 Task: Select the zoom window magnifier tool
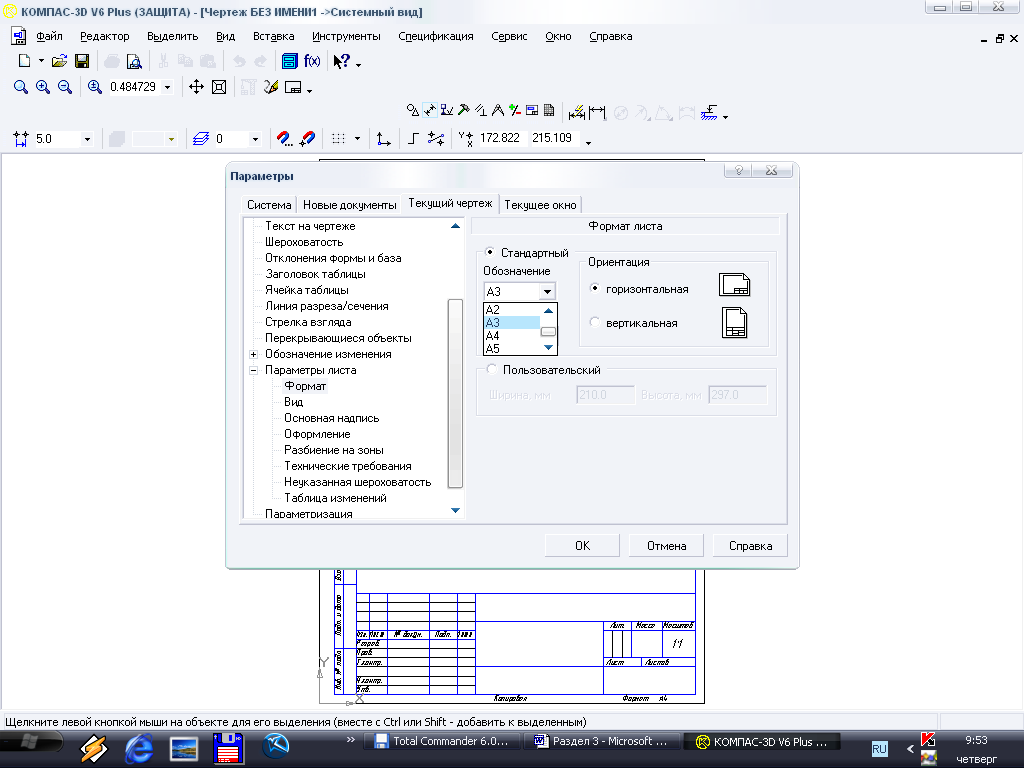21,87
